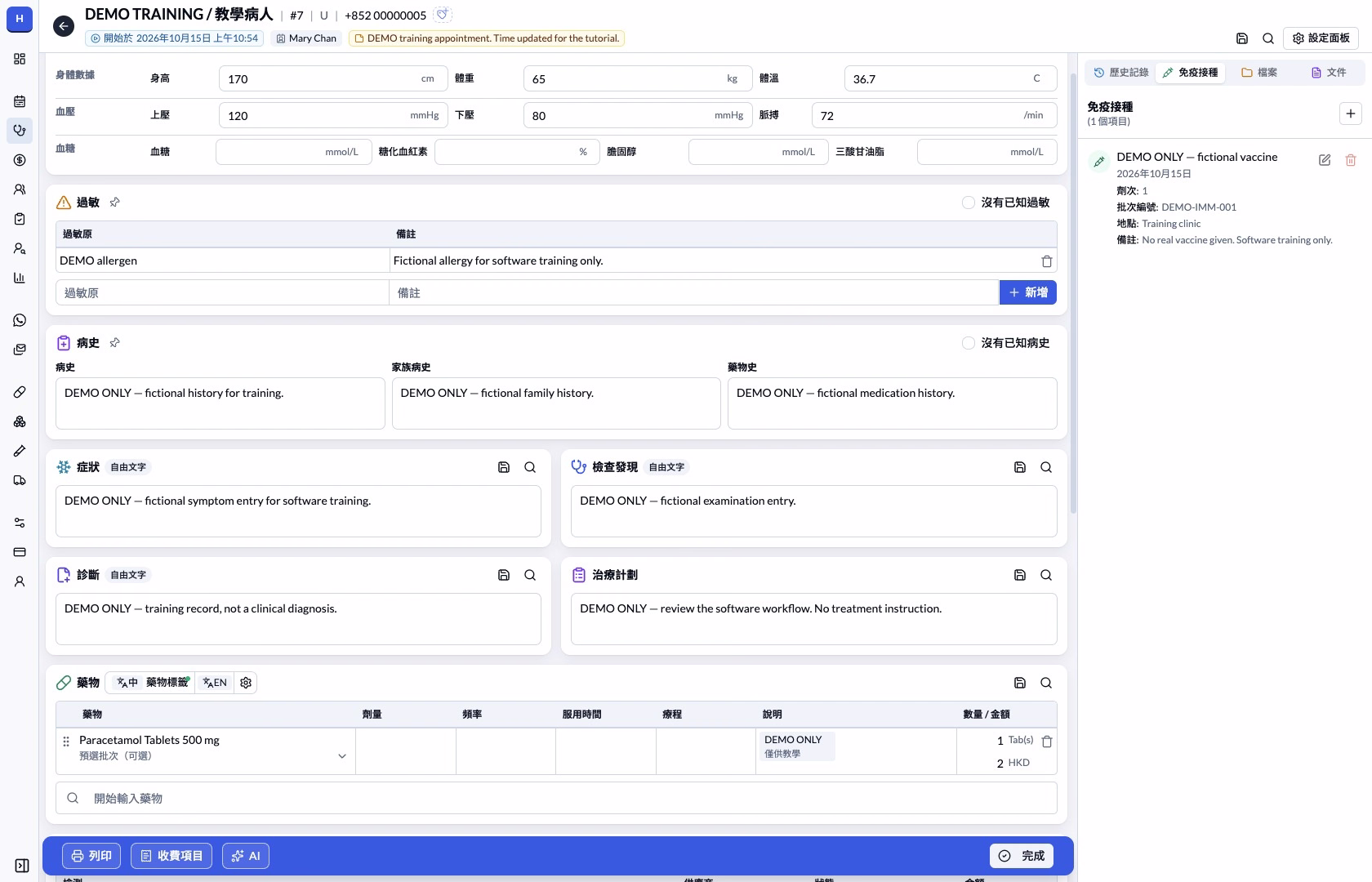Collapse the left sidebar panel
Image resolution: width=1372 pixels, height=882 pixels.
(x=22, y=866)
